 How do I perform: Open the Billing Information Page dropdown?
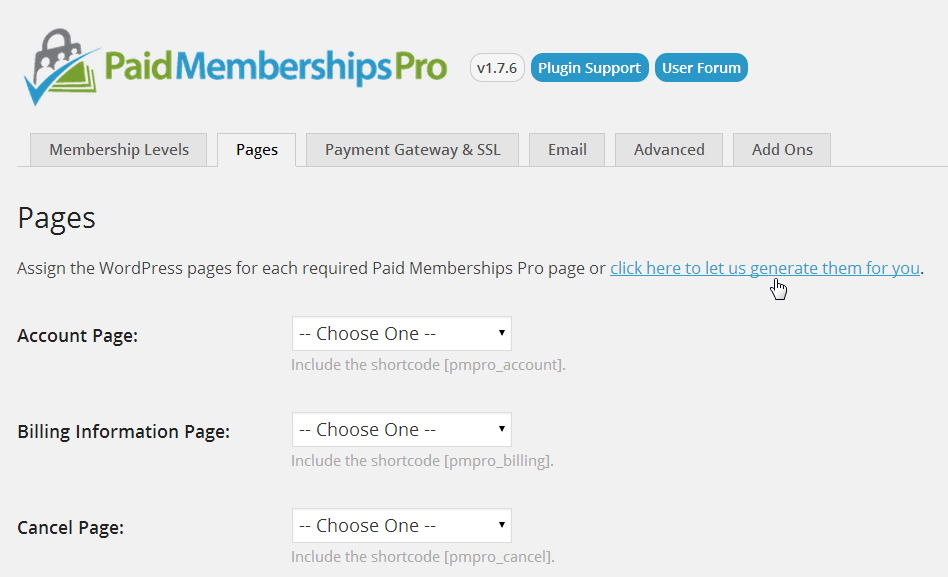click(x=400, y=429)
